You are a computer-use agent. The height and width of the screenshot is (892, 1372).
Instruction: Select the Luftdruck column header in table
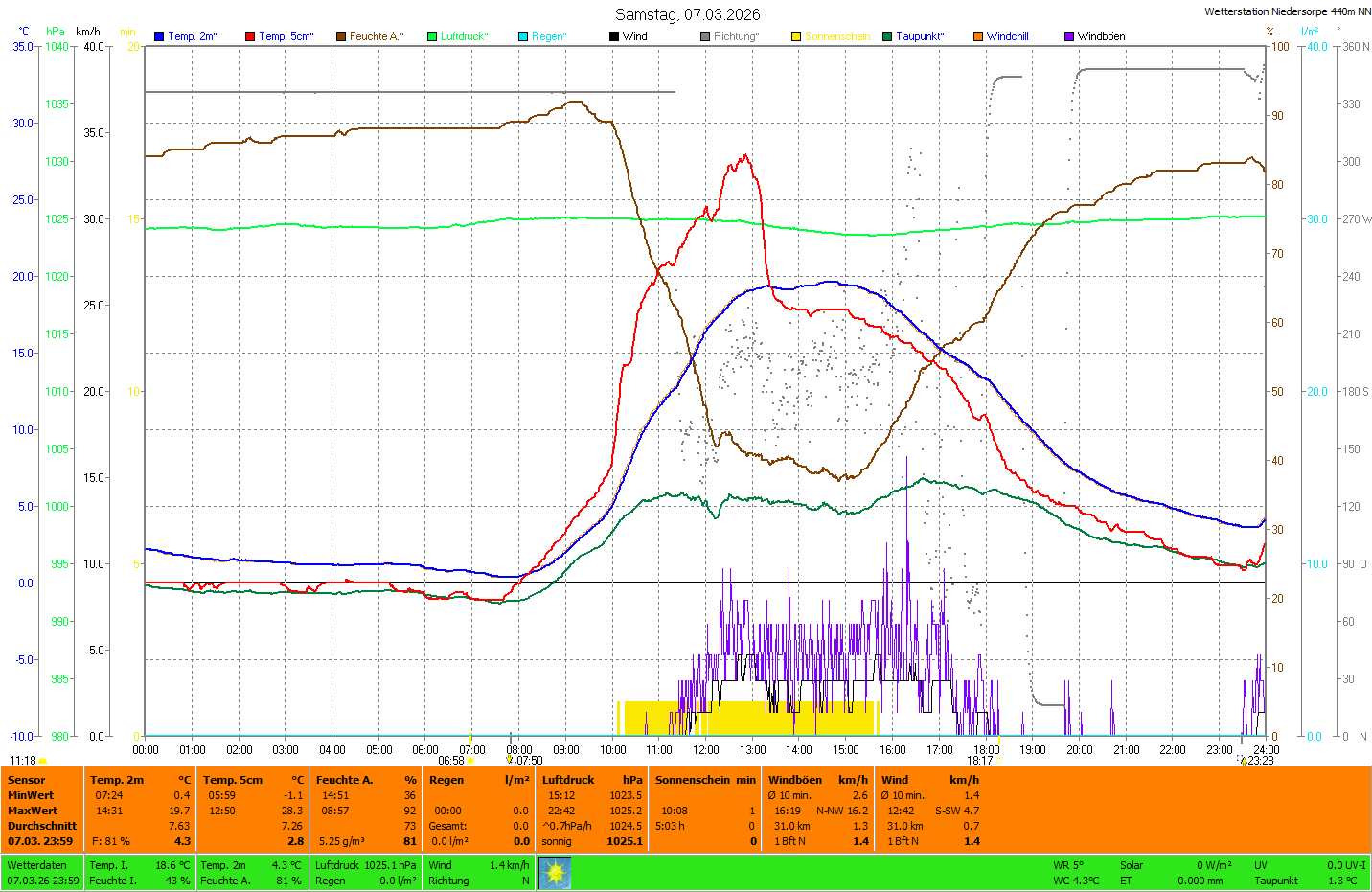pyautogui.click(x=568, y=780)
